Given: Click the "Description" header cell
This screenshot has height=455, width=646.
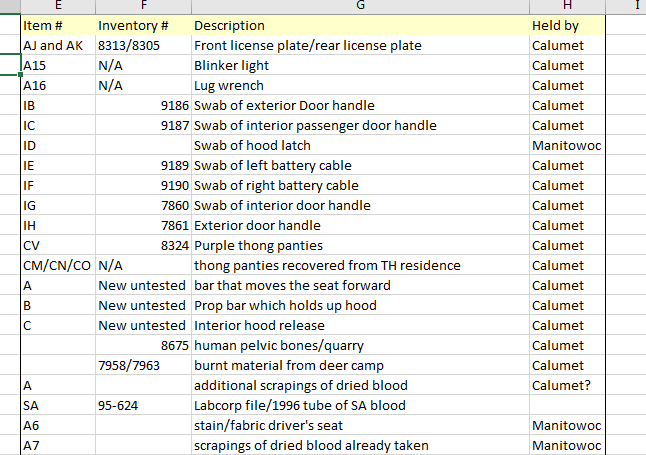Looking at the screenshot, I should (230, 25).
